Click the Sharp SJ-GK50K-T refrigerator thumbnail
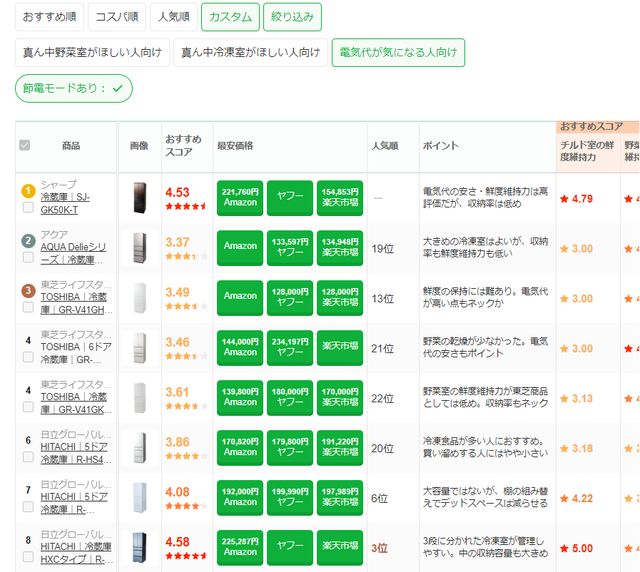 tap(138, 197)
